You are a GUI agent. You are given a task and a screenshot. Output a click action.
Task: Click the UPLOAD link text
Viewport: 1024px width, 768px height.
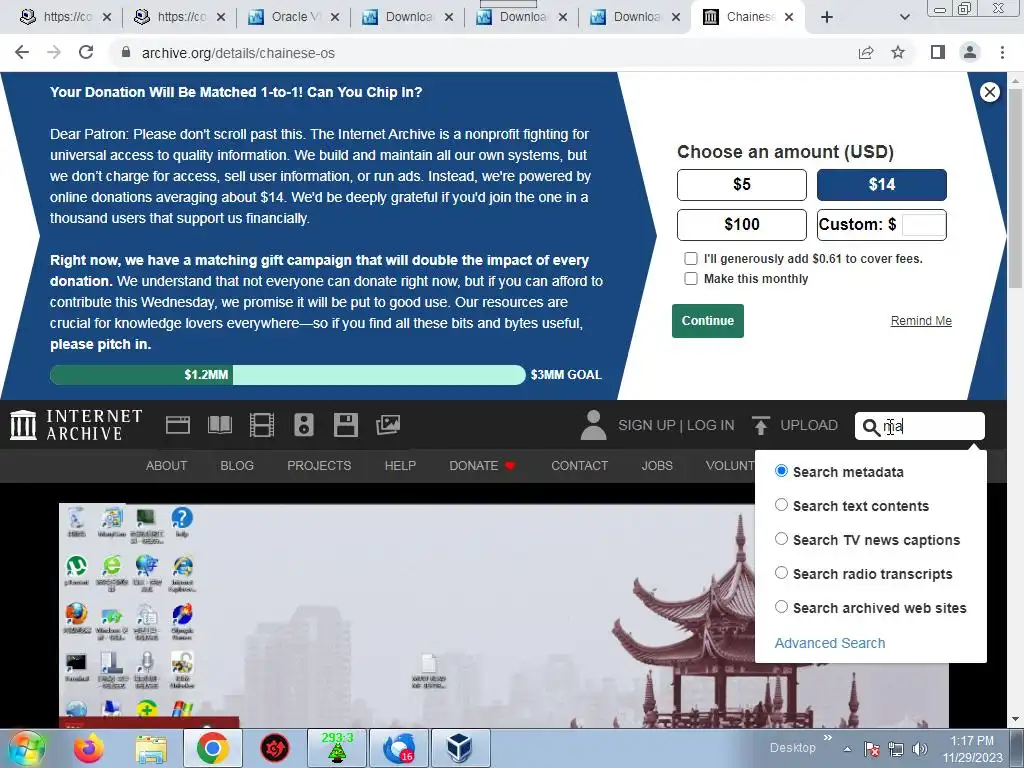(809, 425)
